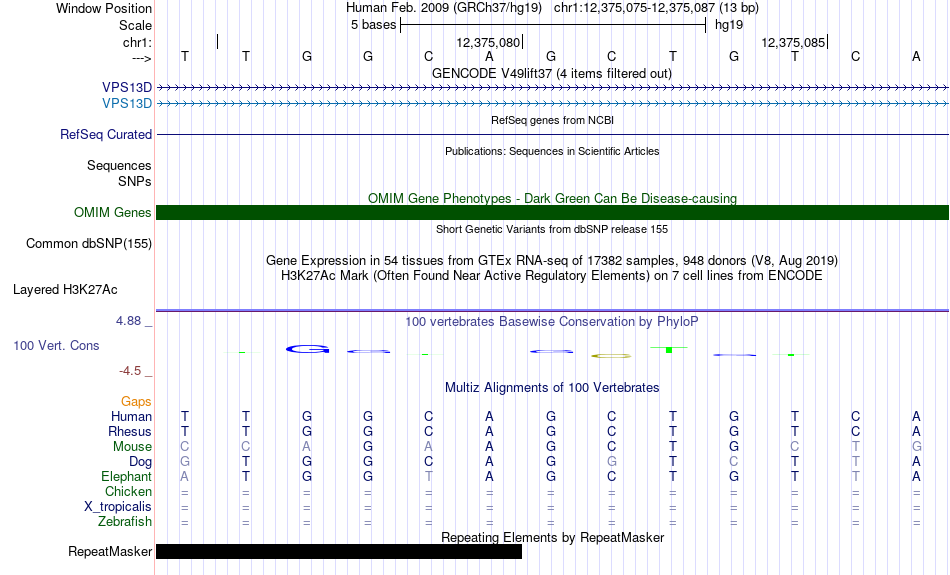The image size is (950, 575).
Task: Click the Rhesus species label
Action: [130, 431]
